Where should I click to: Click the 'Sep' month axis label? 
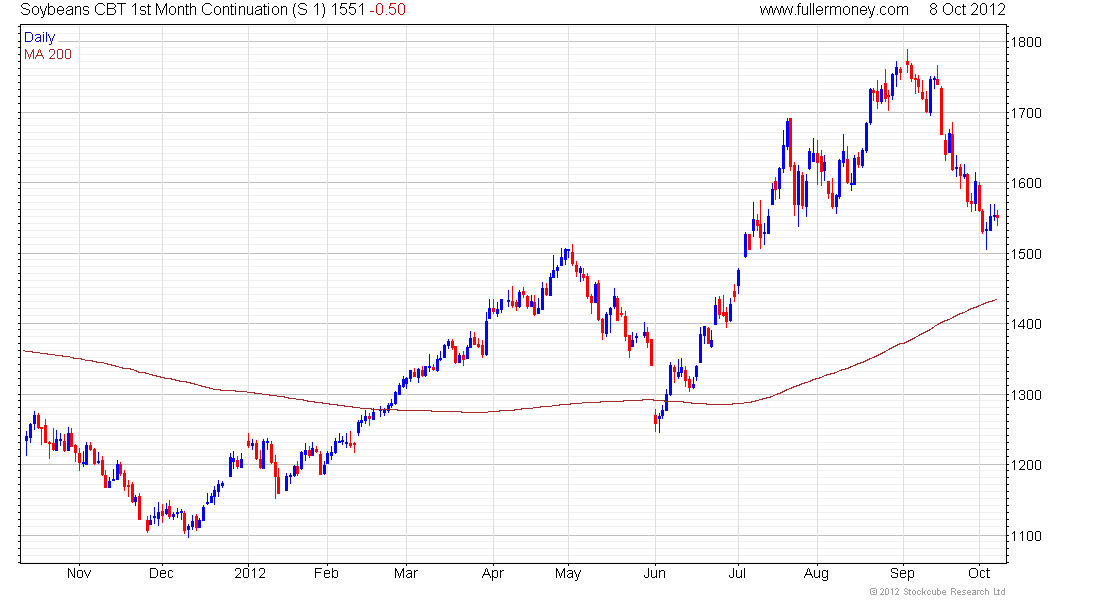coord(902,573)
